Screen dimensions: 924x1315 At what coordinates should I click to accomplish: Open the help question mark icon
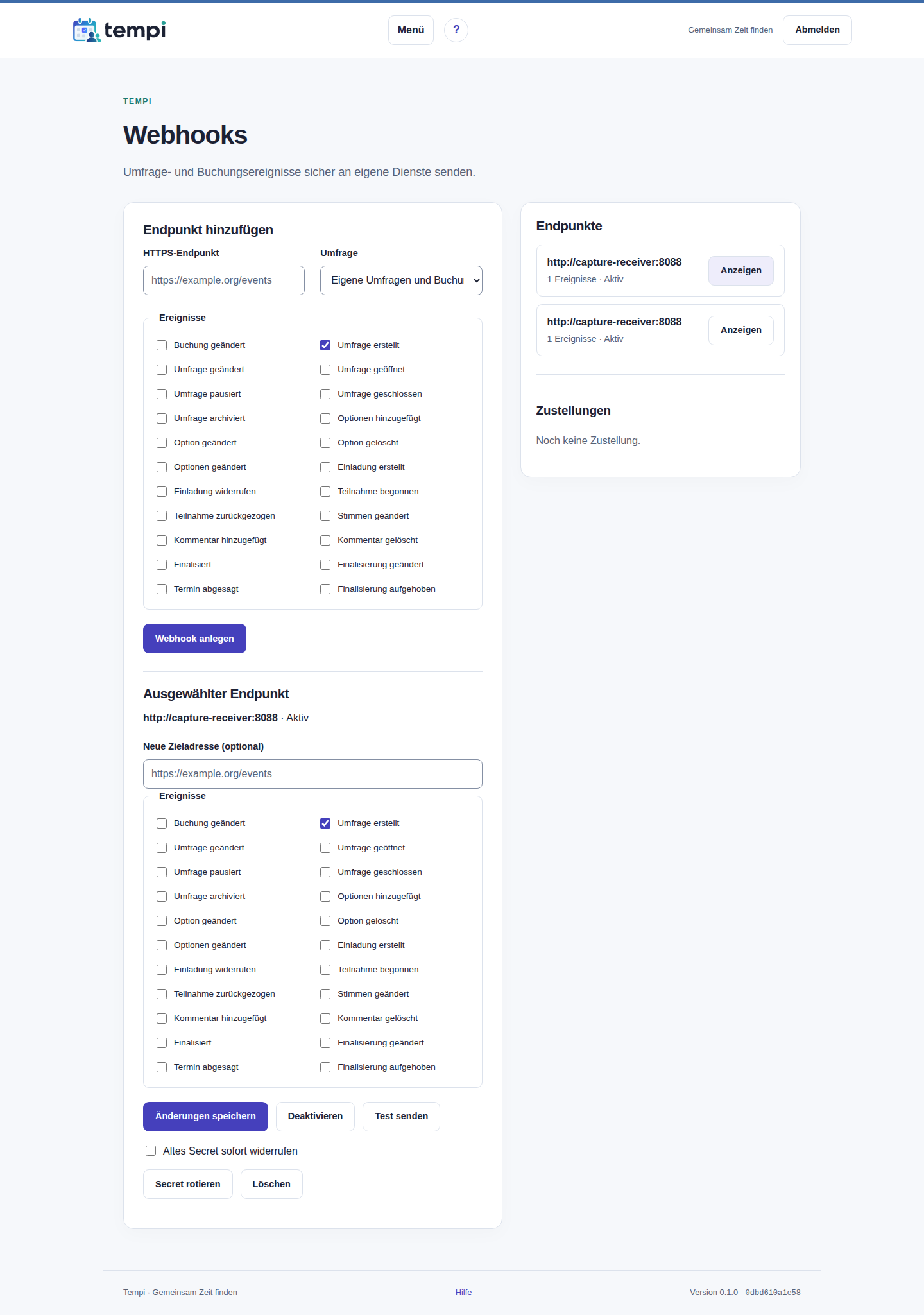(456, 30)
